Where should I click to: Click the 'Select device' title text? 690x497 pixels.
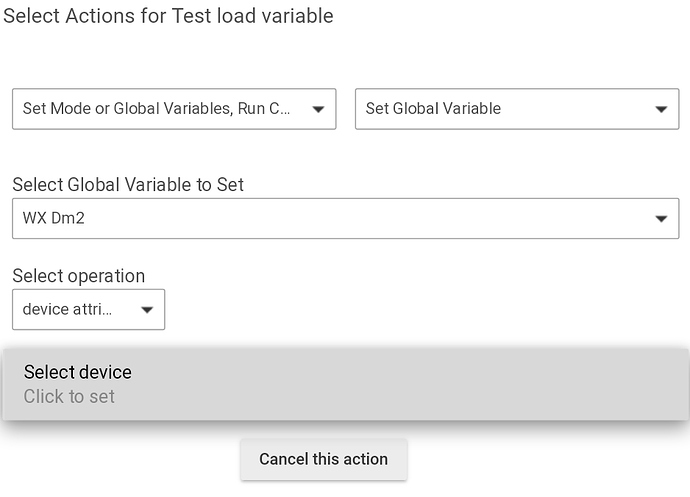click(77, 372)
